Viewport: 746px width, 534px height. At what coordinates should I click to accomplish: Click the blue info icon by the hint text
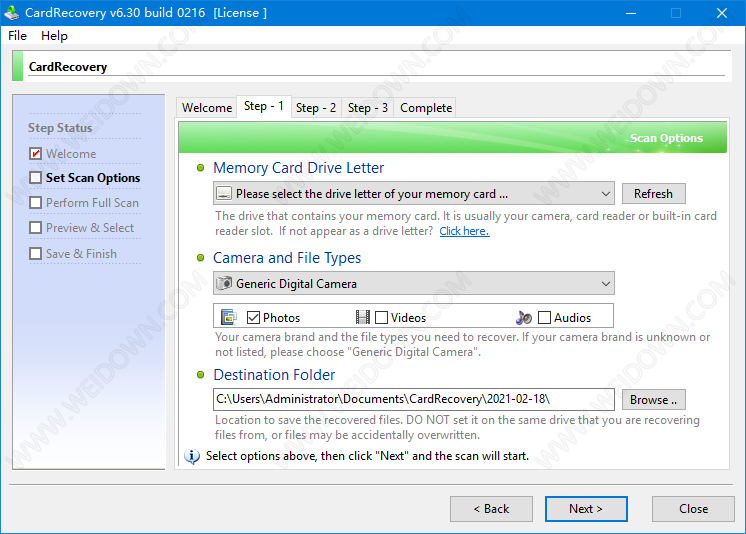click(x=192, y=456)
